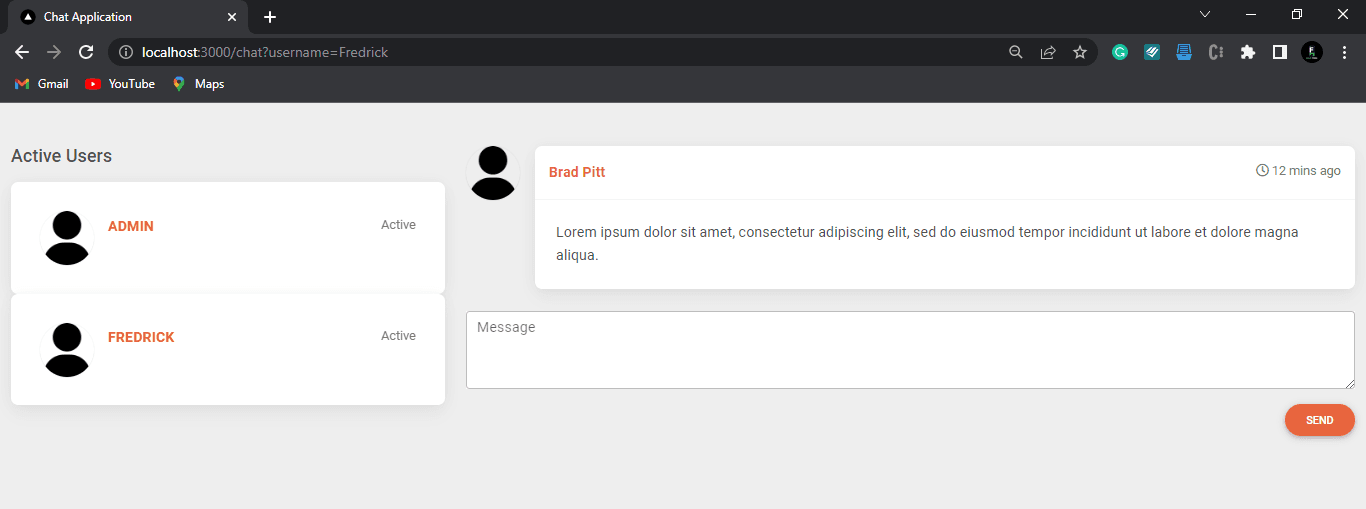Click the FREDRICK user avatar icon

click(67, 350)
